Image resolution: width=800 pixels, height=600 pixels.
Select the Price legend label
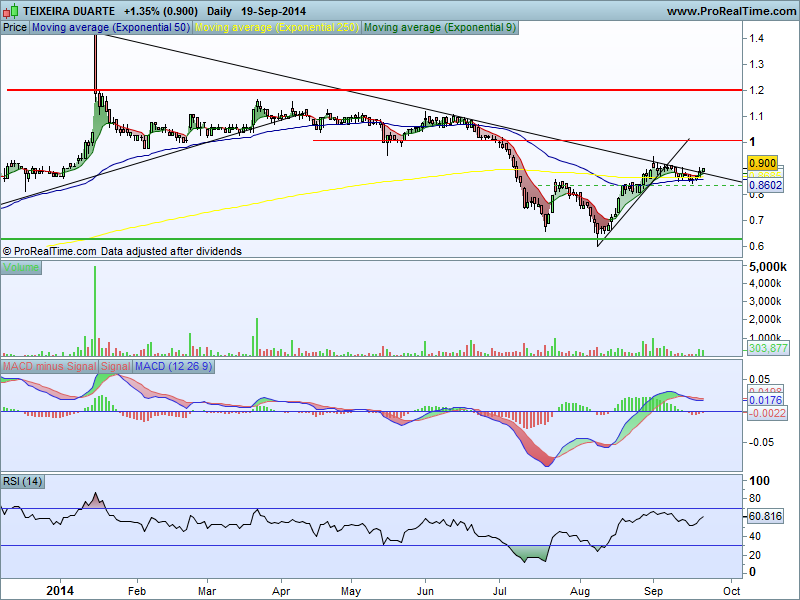point(15,28)
